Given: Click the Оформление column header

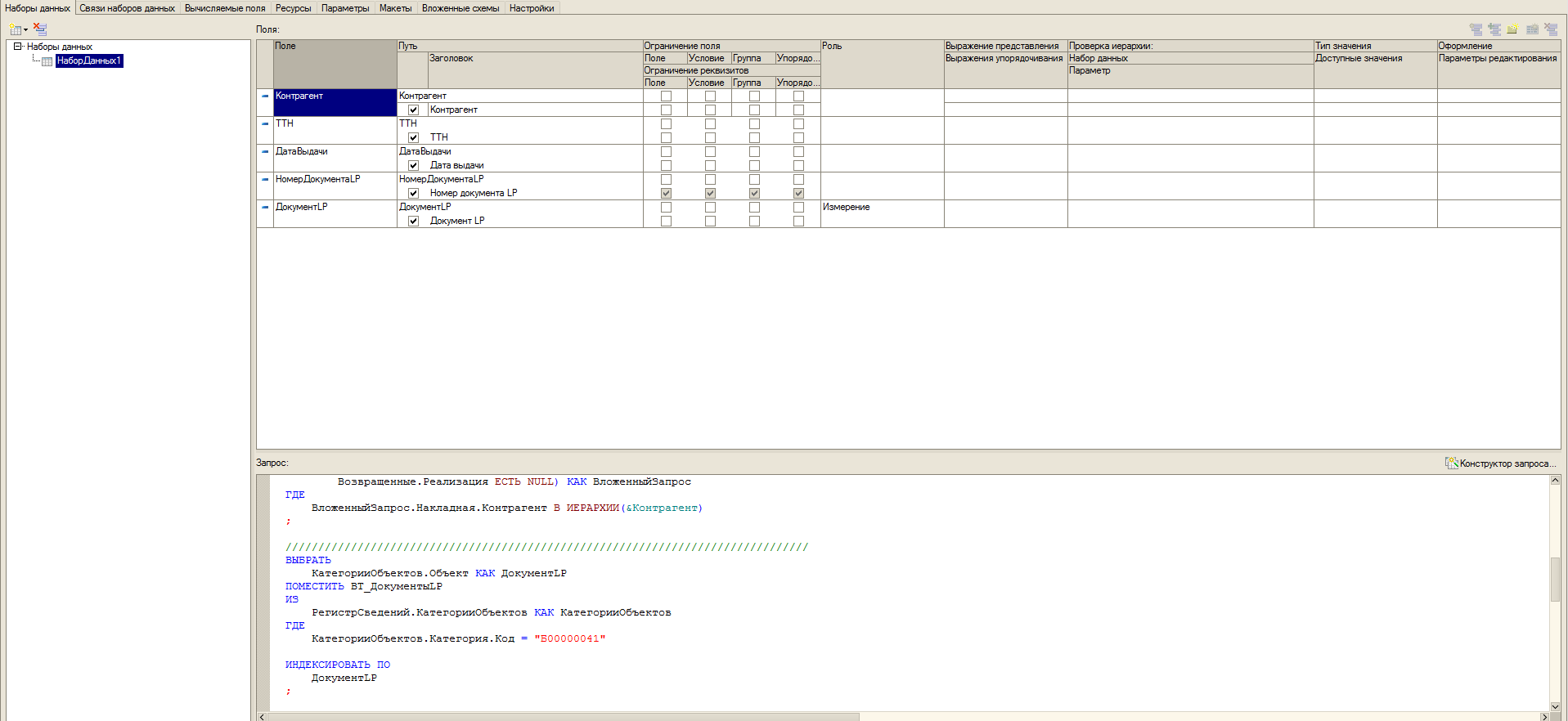Looking at the screenshot, I should coord(1498,46).
